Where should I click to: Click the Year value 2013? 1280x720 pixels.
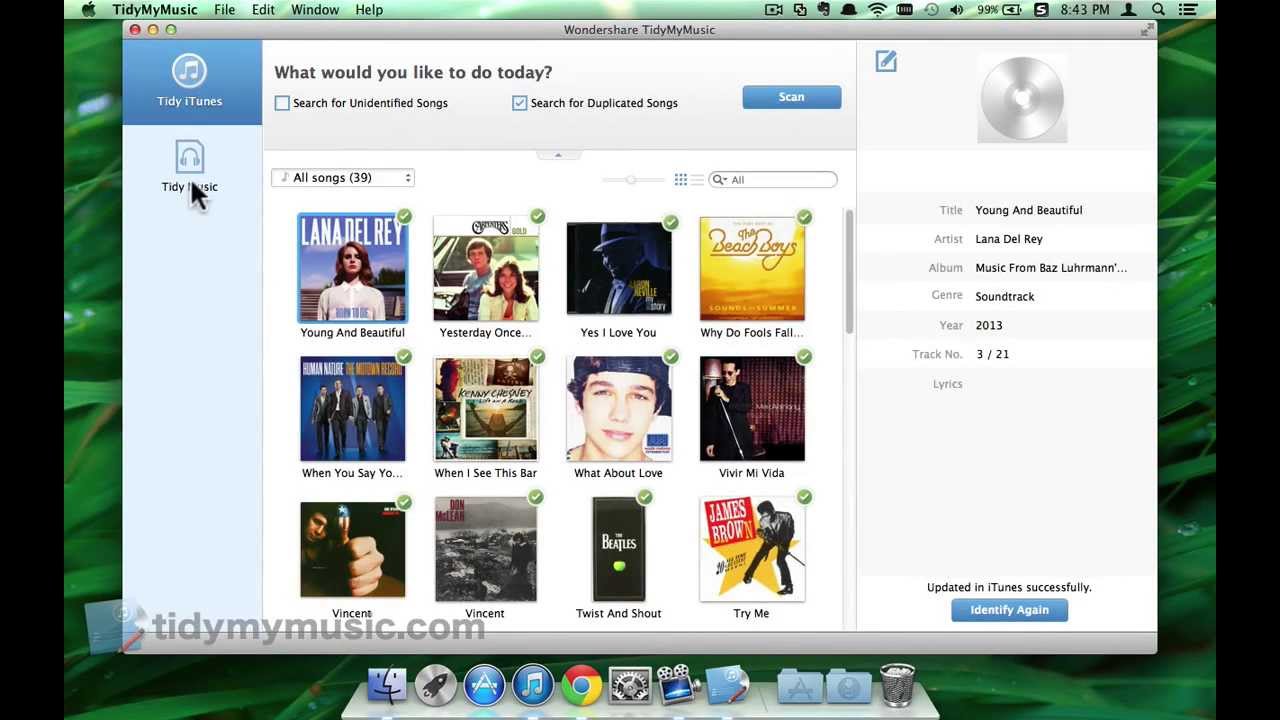(988, 326)
